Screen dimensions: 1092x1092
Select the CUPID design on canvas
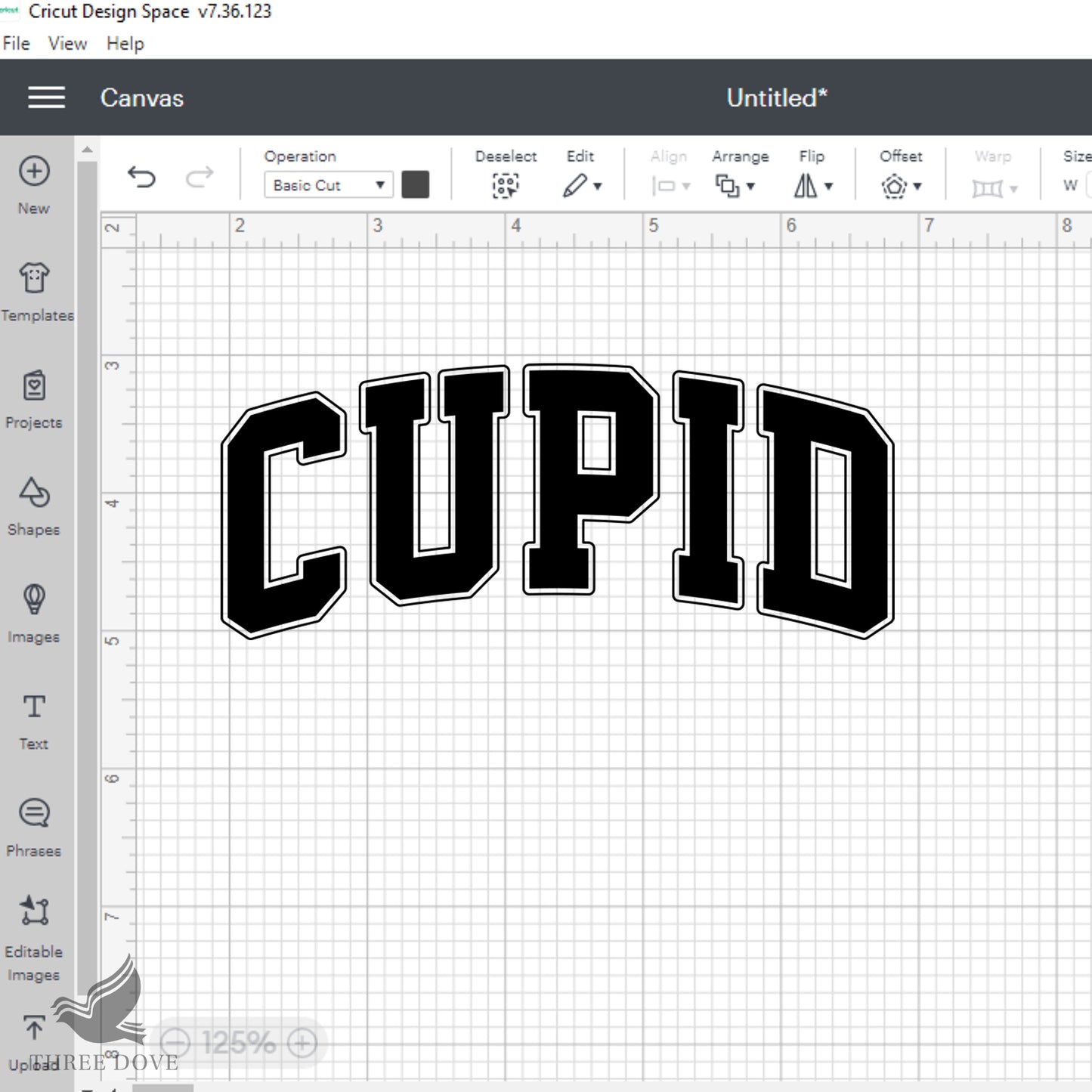pos(557,501)
